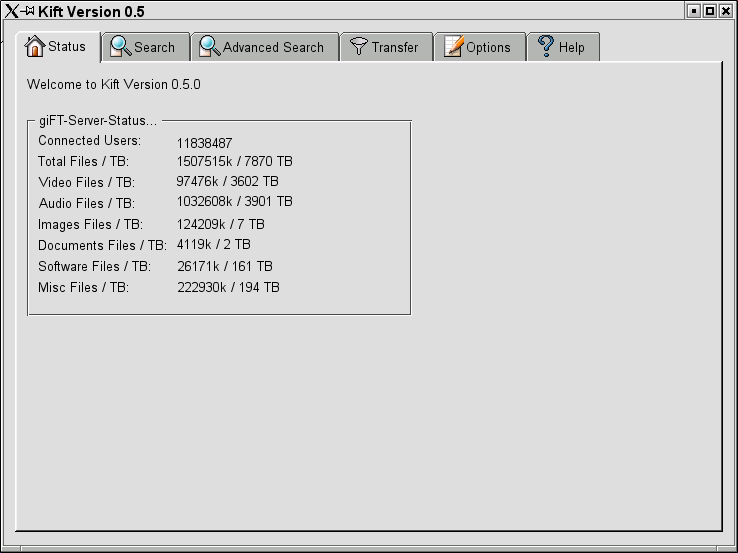
Task: Click the Advanced Search magnifier icon
Action: pyautogui.click(x=209, y=46)
